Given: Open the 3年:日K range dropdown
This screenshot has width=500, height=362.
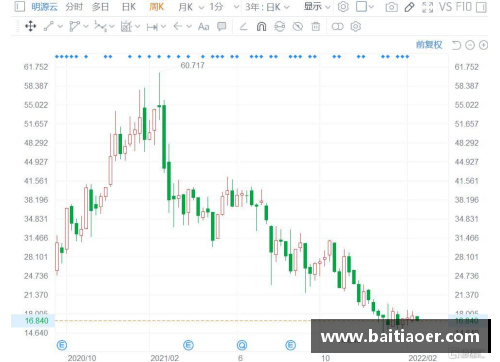Looking at the screenshot, I should pyautogui.click(x=268, y=7).
